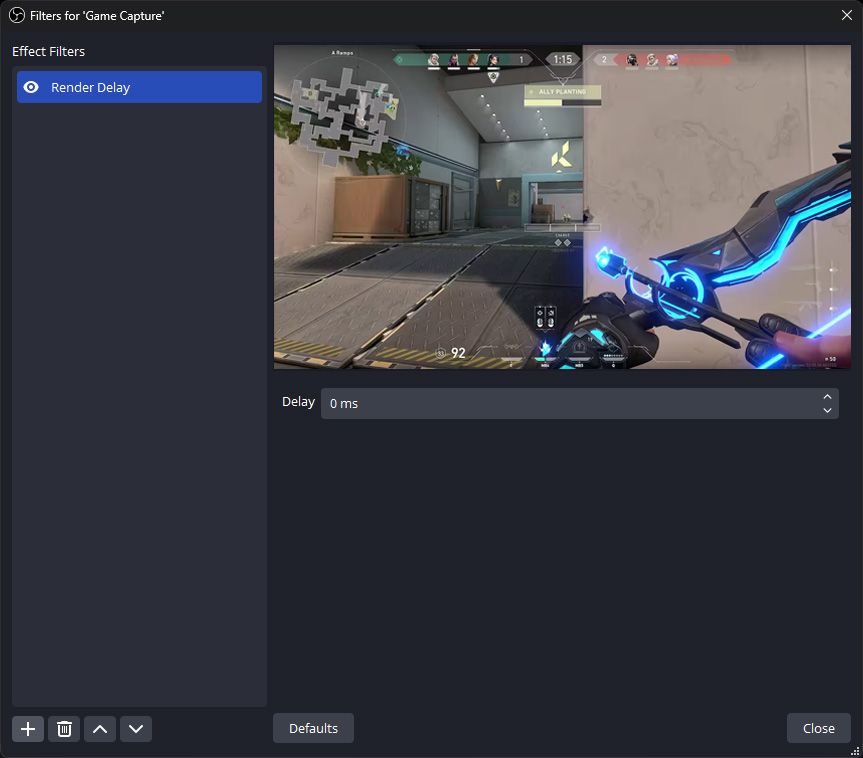Increase Delay value with the up stepper
Screen dimensions: 863x758
click(x=827, y=397)
